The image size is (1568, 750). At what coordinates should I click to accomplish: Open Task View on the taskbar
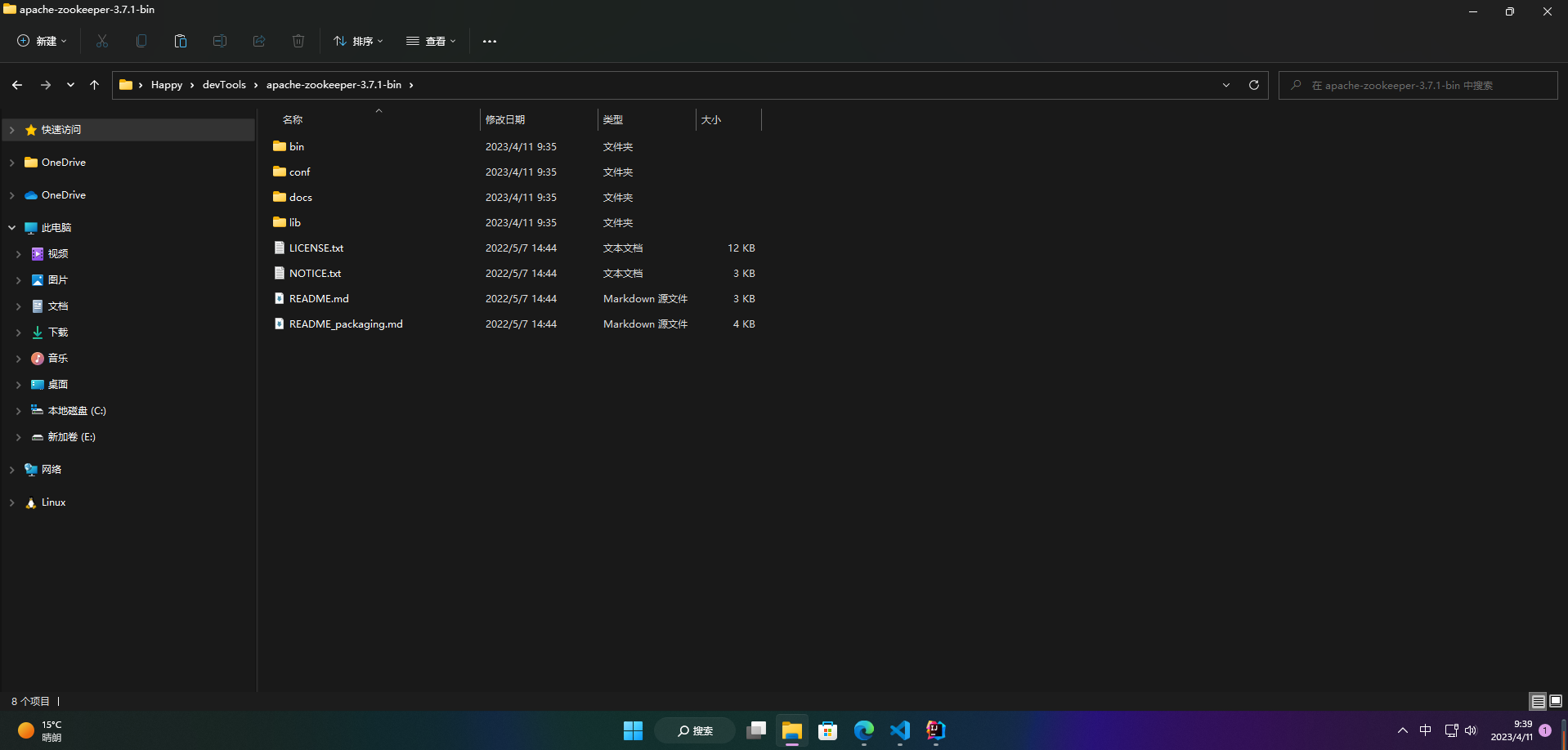[756, 730]
